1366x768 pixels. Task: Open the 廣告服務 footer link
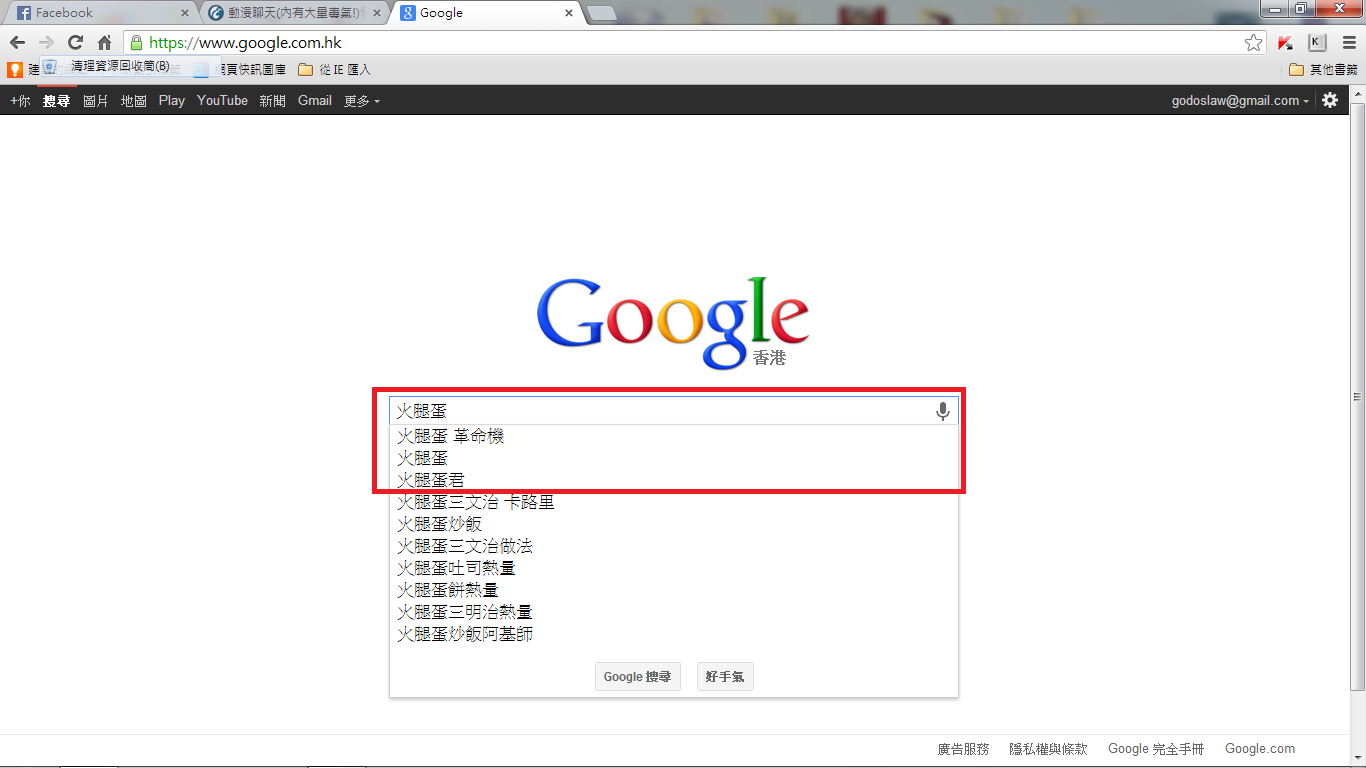point(963,748)
